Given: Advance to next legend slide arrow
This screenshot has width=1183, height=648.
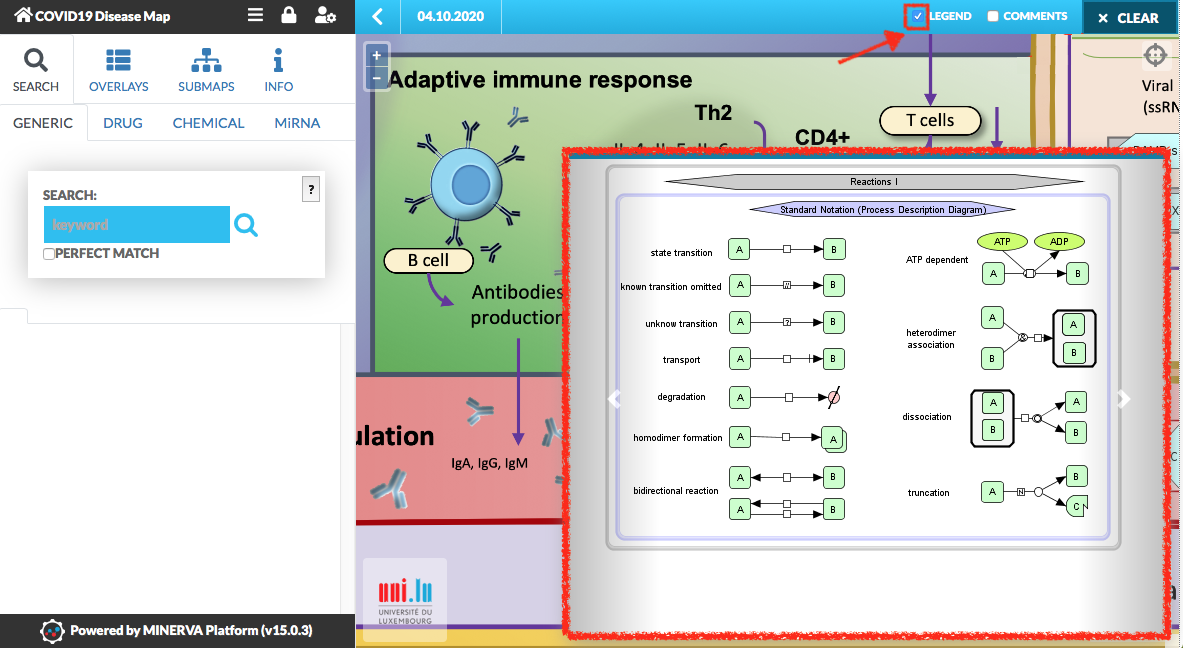Looking at the screenshot, I should (1124, 399).
